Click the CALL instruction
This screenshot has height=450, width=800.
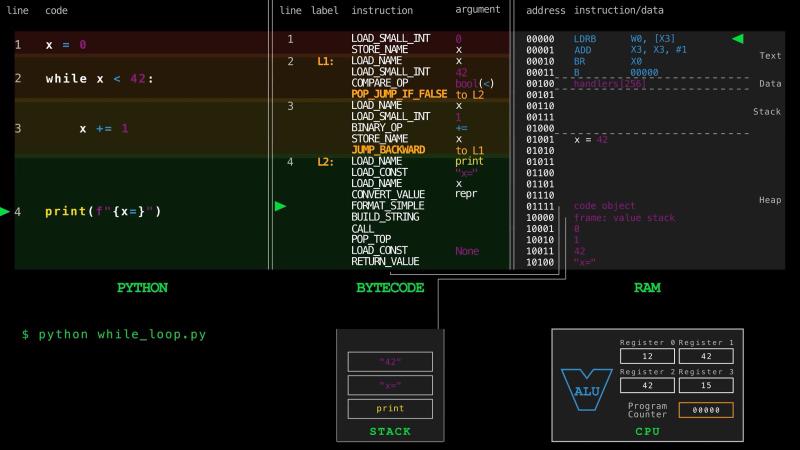click(362, 229)
